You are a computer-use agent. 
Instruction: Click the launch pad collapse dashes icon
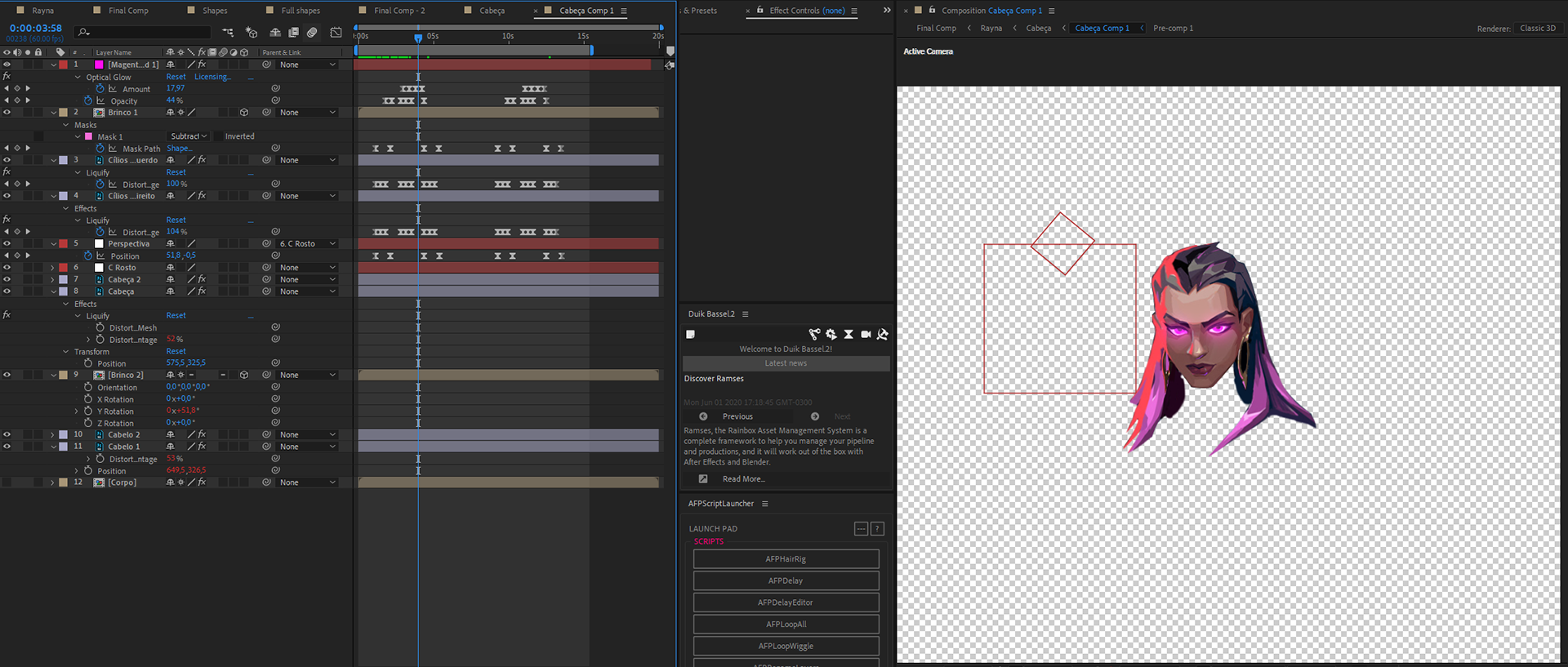[861, 529]
